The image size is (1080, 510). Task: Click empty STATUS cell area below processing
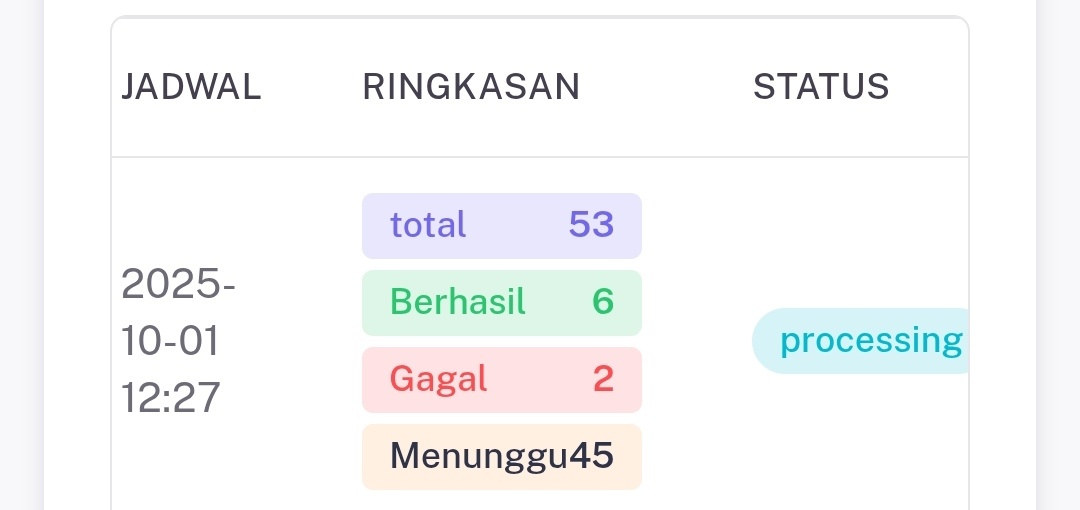[860, 440]
